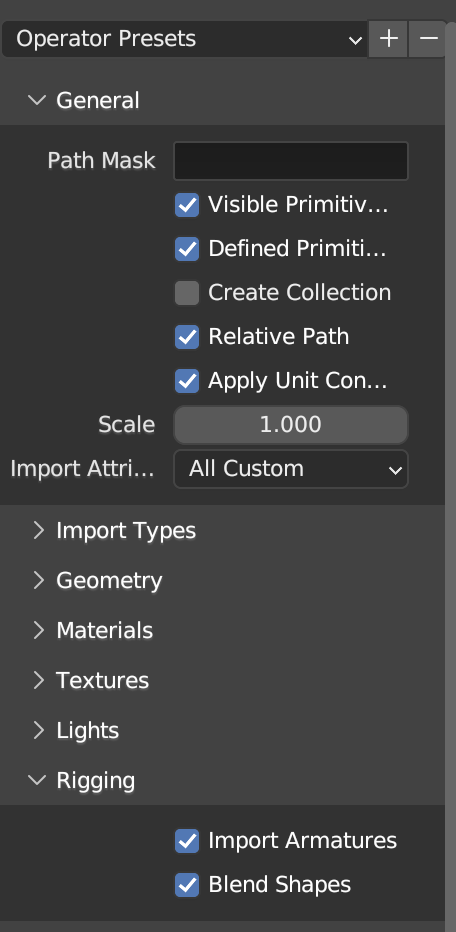Toggle Apply Unit Conversion checkbox
The width and height of the screenshot is (456, 932).
coord(187,381)
